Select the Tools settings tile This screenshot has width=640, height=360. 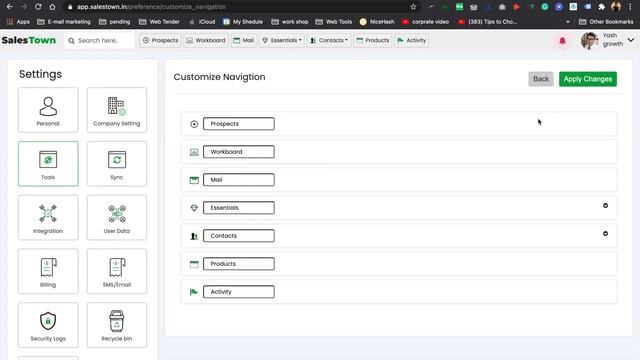point(48,164)
